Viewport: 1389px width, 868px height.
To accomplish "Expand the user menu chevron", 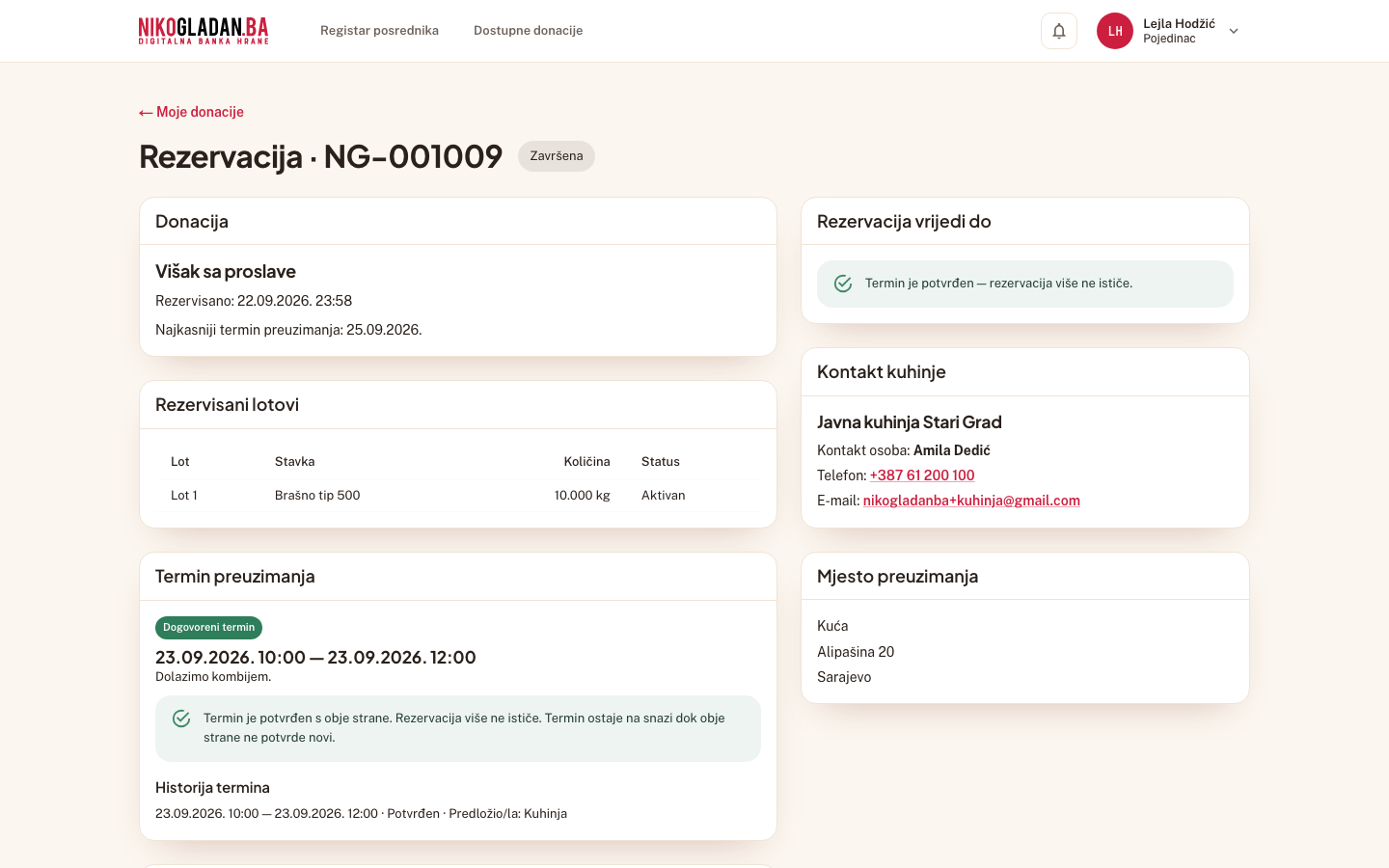I will (x=1234, y=31).
